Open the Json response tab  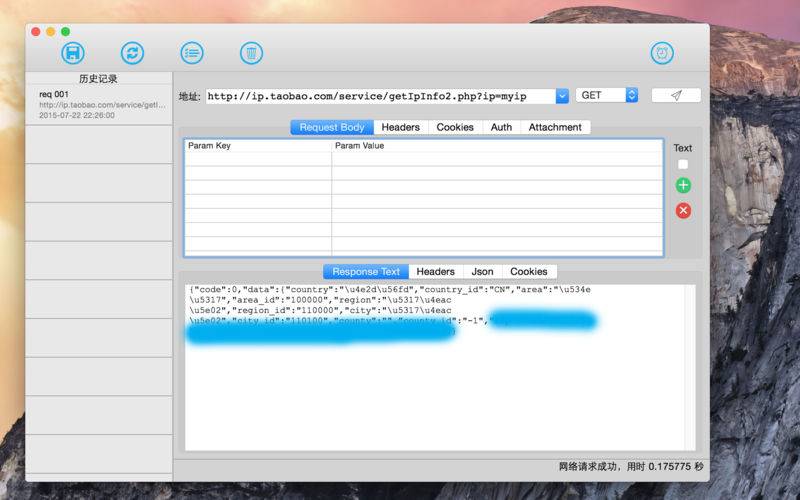[482, 271]
